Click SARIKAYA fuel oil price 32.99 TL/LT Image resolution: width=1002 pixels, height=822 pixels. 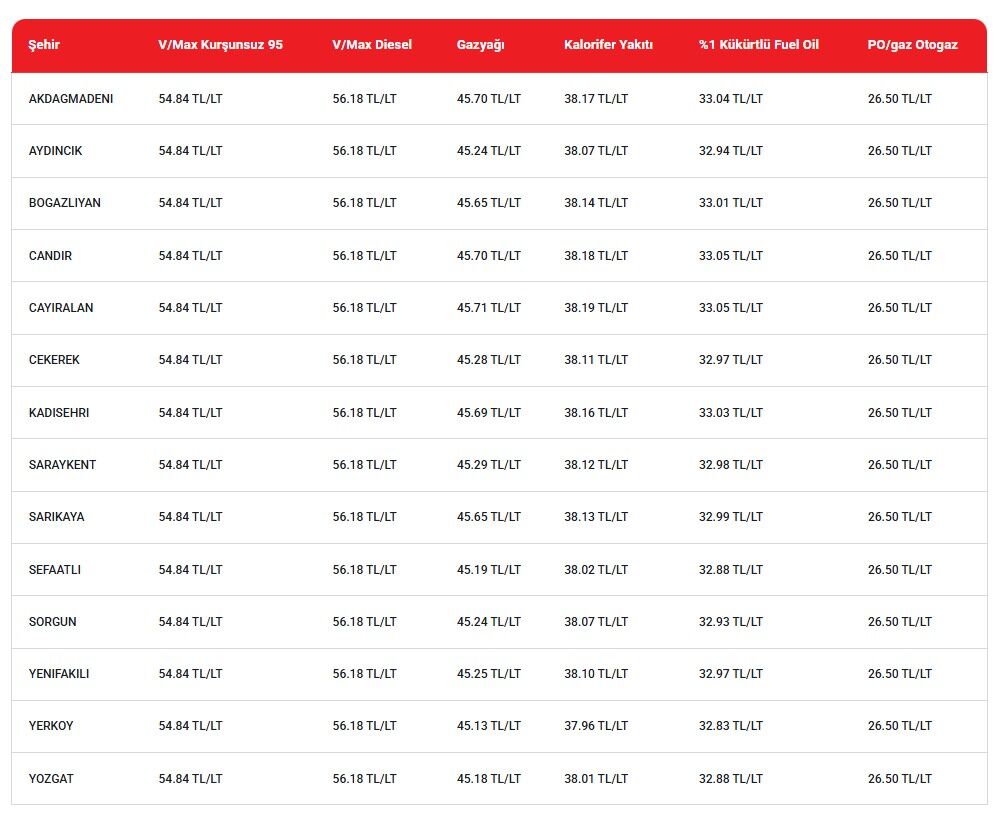tap(730, 516)
